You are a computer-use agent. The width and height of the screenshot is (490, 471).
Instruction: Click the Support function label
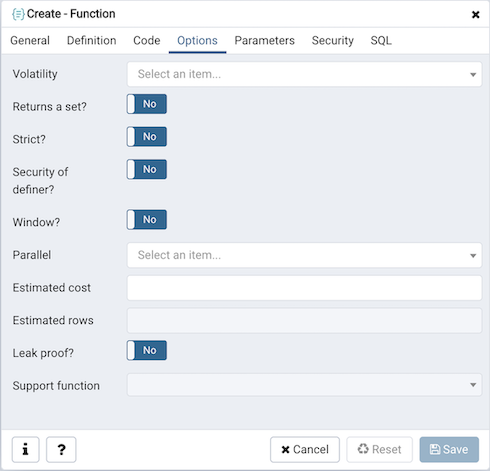click(x=56, y=386)
